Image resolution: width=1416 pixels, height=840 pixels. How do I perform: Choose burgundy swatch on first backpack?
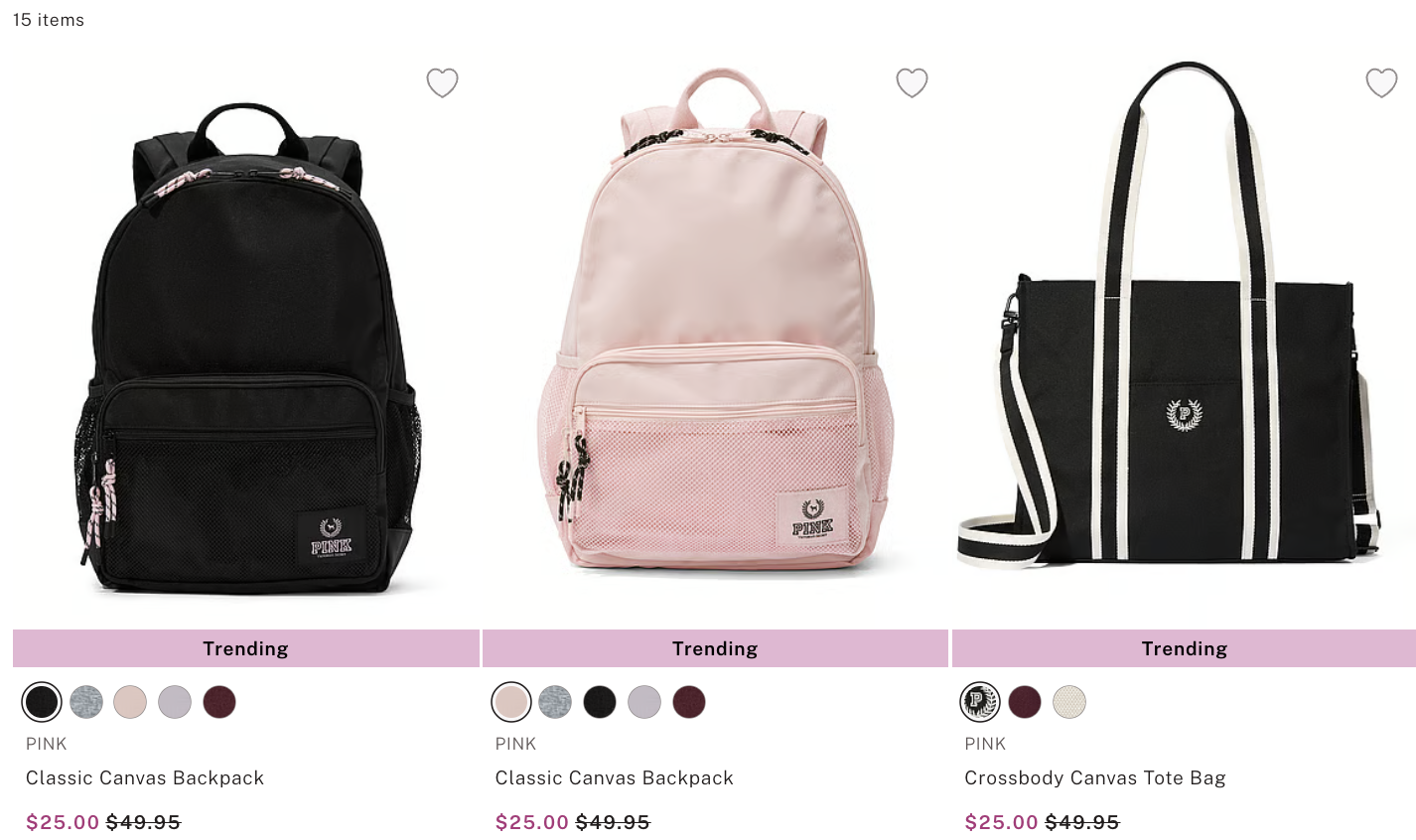coord(219,702)
